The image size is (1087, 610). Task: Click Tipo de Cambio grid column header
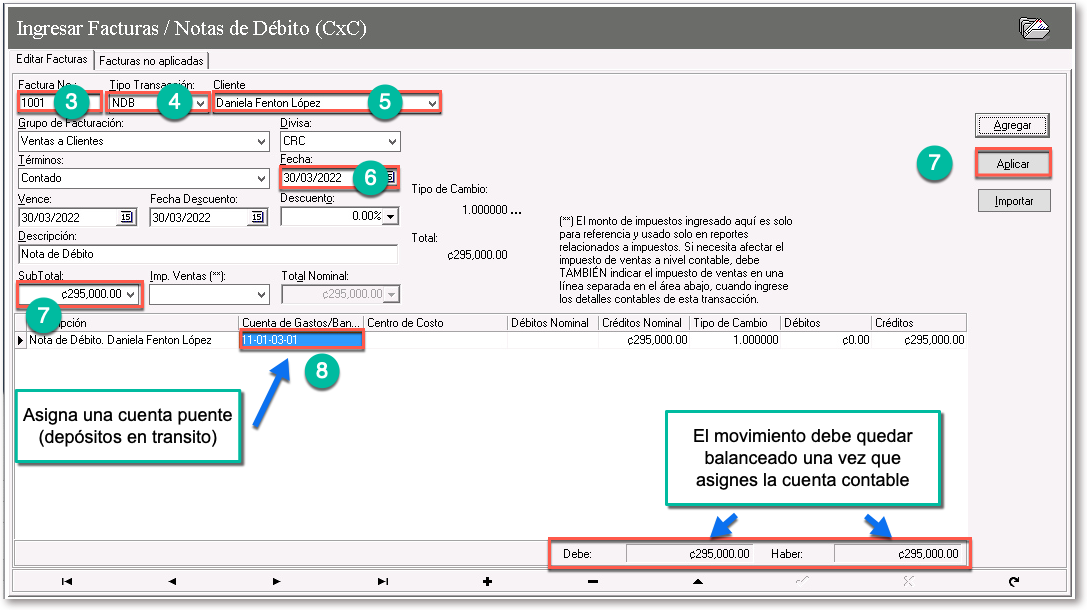pyautogui.click(x=735, y=323)
